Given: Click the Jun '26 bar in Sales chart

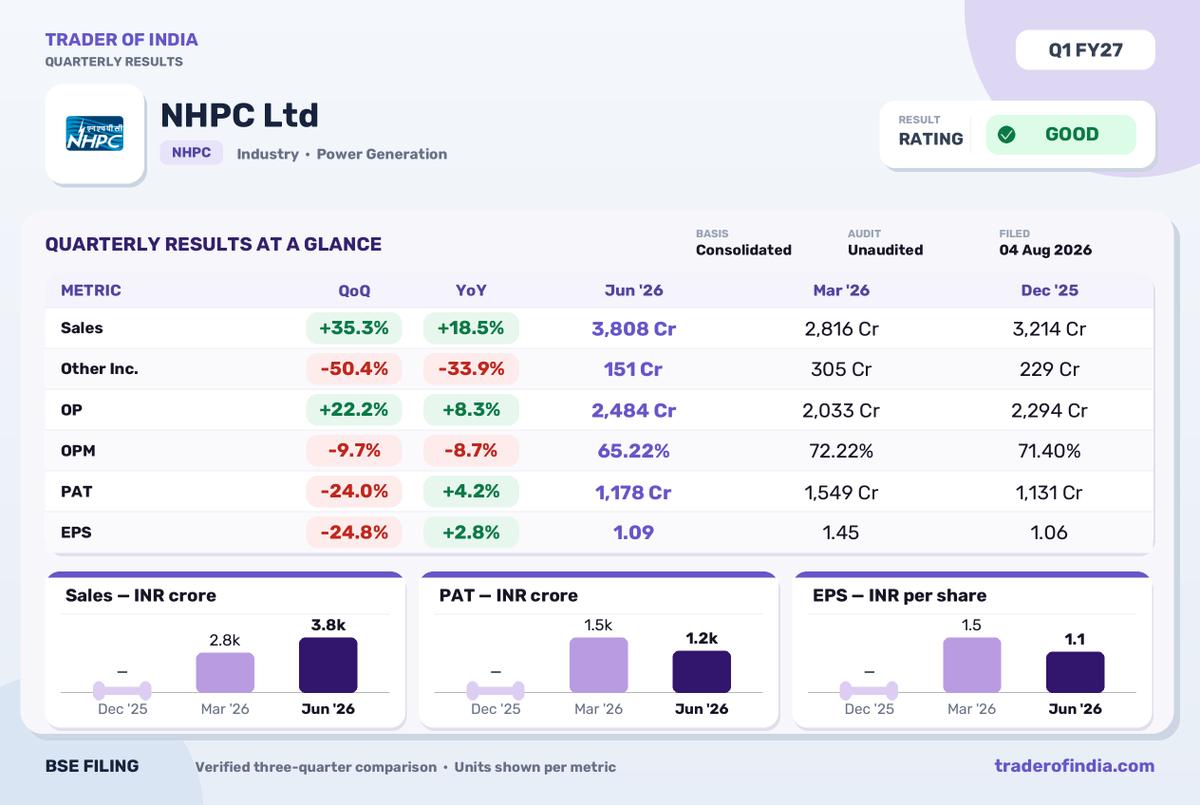Looking at the screenshot, I should pos(328,665).
